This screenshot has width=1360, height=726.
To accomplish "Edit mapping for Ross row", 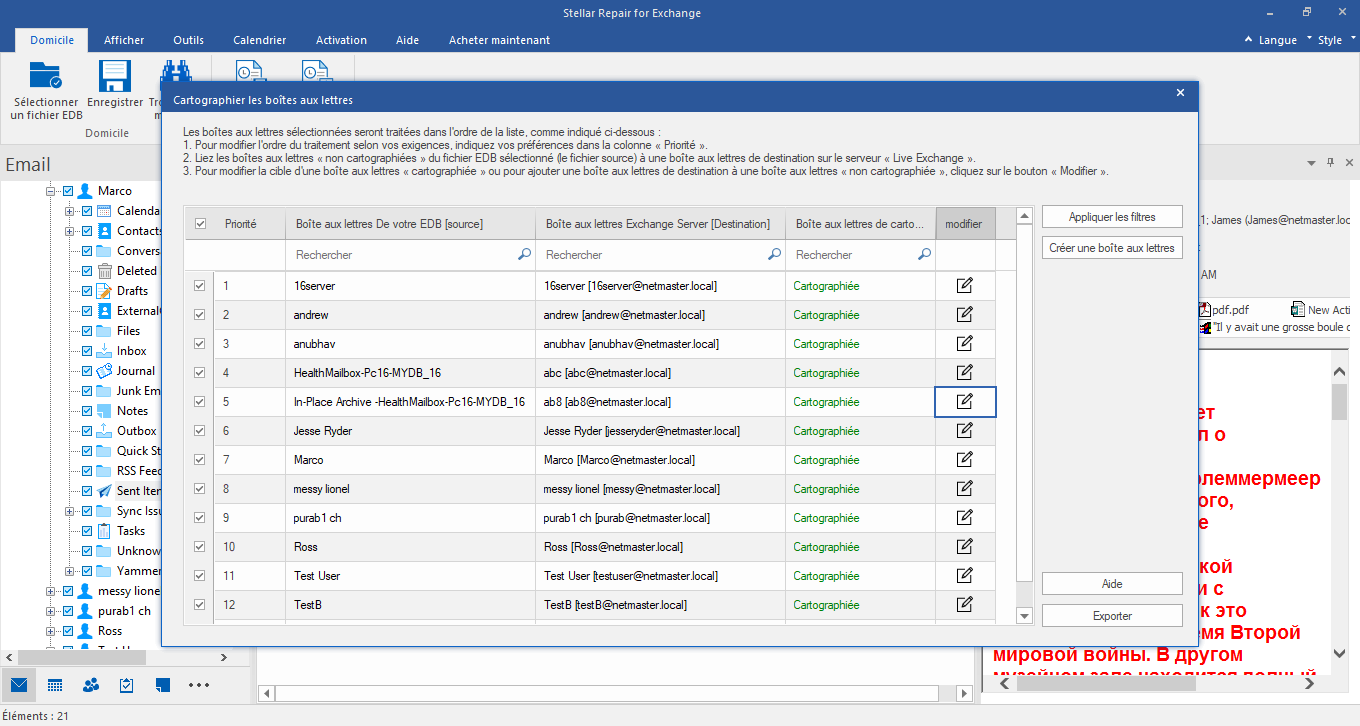I will [x=965, y=547].
